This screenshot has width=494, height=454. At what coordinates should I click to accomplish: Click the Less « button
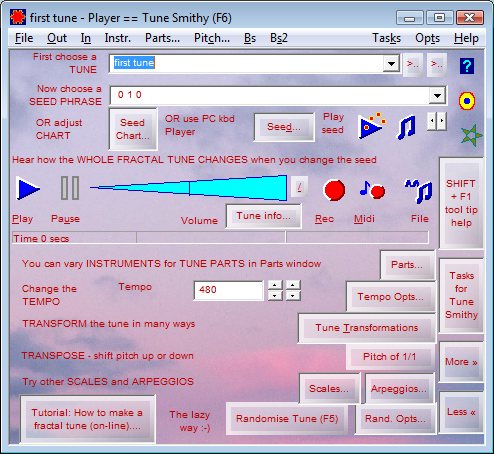[461, 412]
